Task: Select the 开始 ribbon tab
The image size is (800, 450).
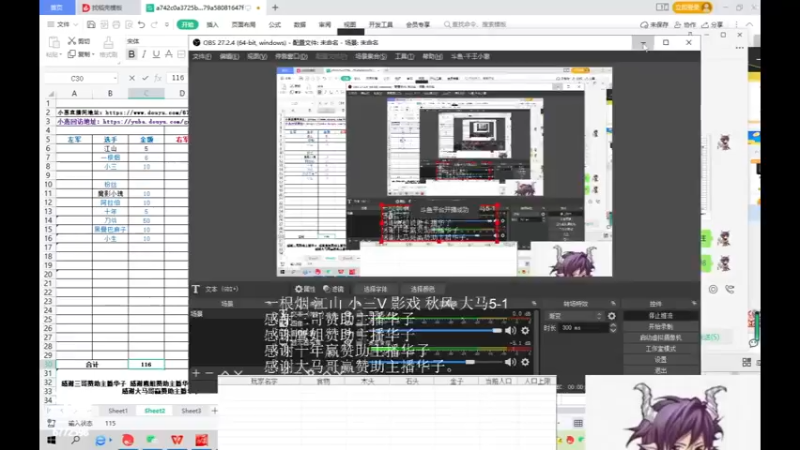Action: coord(187,24)
